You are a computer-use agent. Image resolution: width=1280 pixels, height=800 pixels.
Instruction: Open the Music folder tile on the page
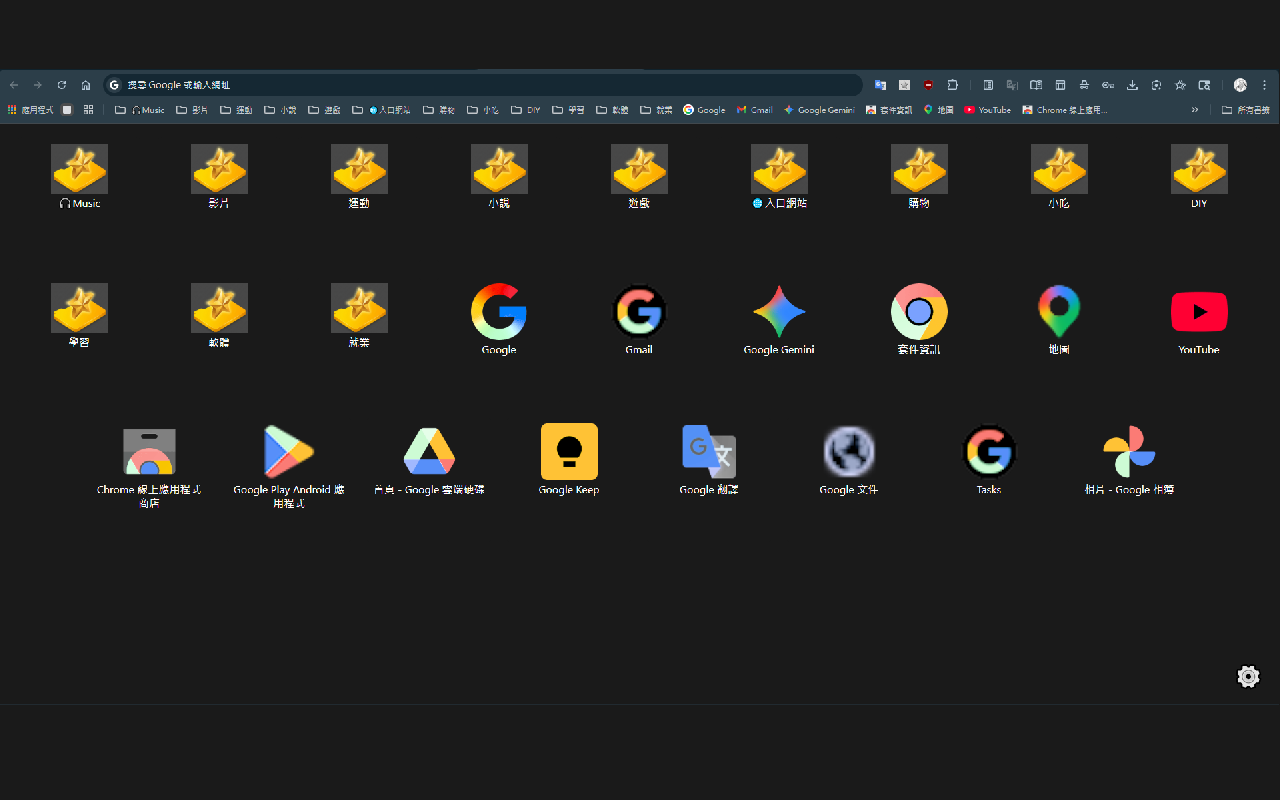(x=79, y=177)
